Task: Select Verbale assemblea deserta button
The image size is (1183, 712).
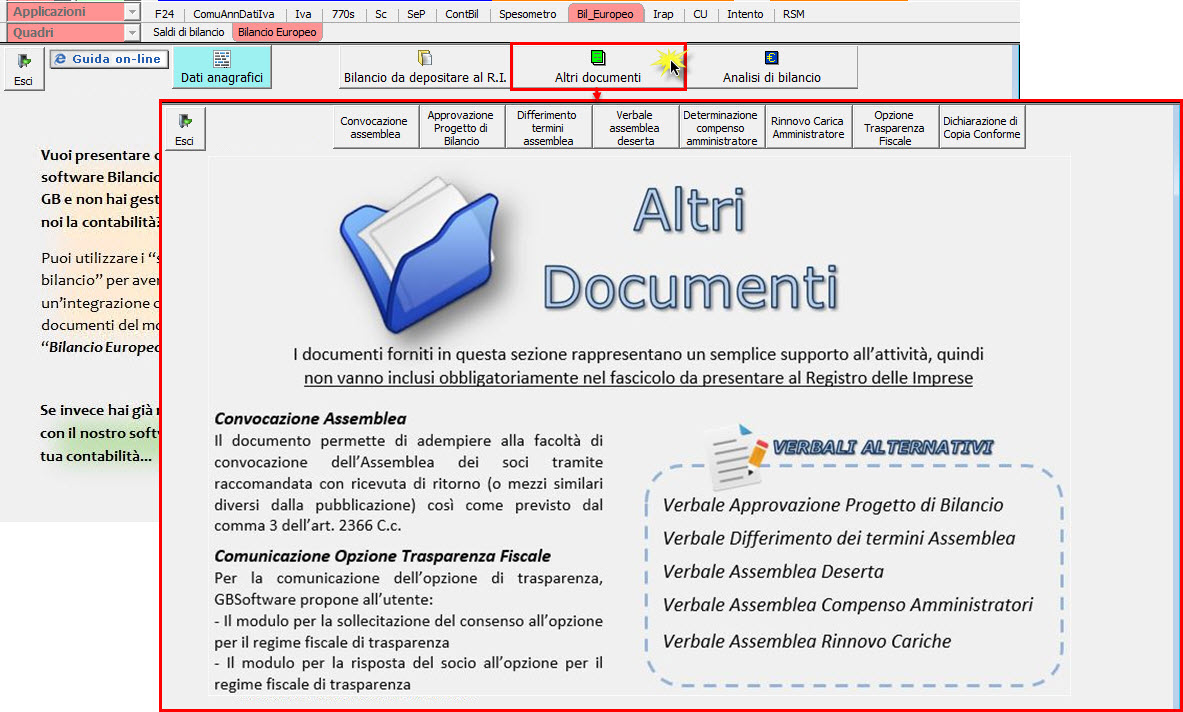Action: click(x=635, y=128)
